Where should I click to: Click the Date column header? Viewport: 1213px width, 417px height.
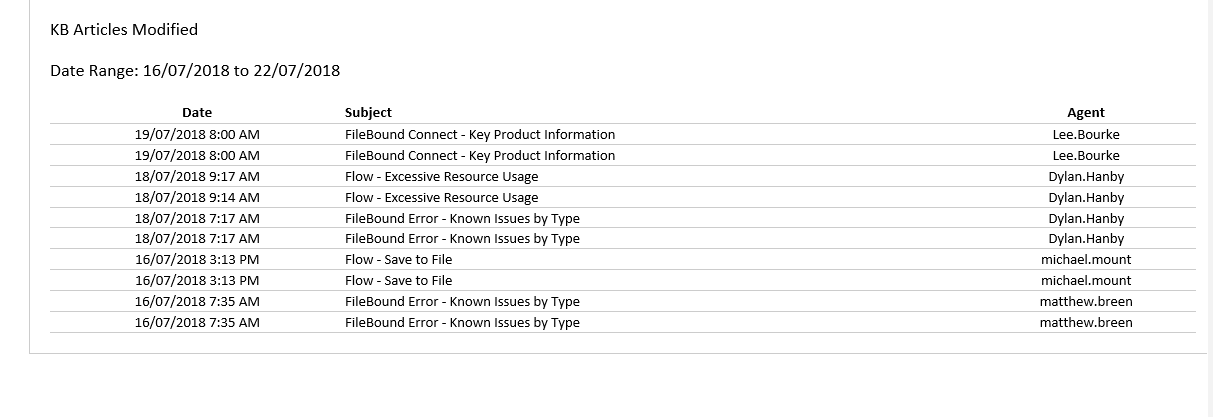pyautogui.click(x=197, y=113)
